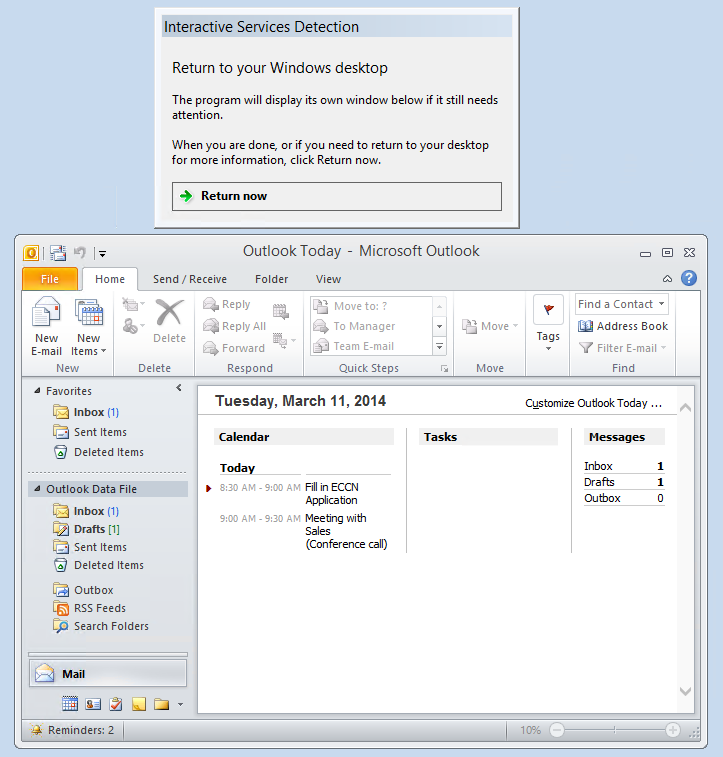
Task: Select Inbox under Outlook Data File
Action: 96,511
